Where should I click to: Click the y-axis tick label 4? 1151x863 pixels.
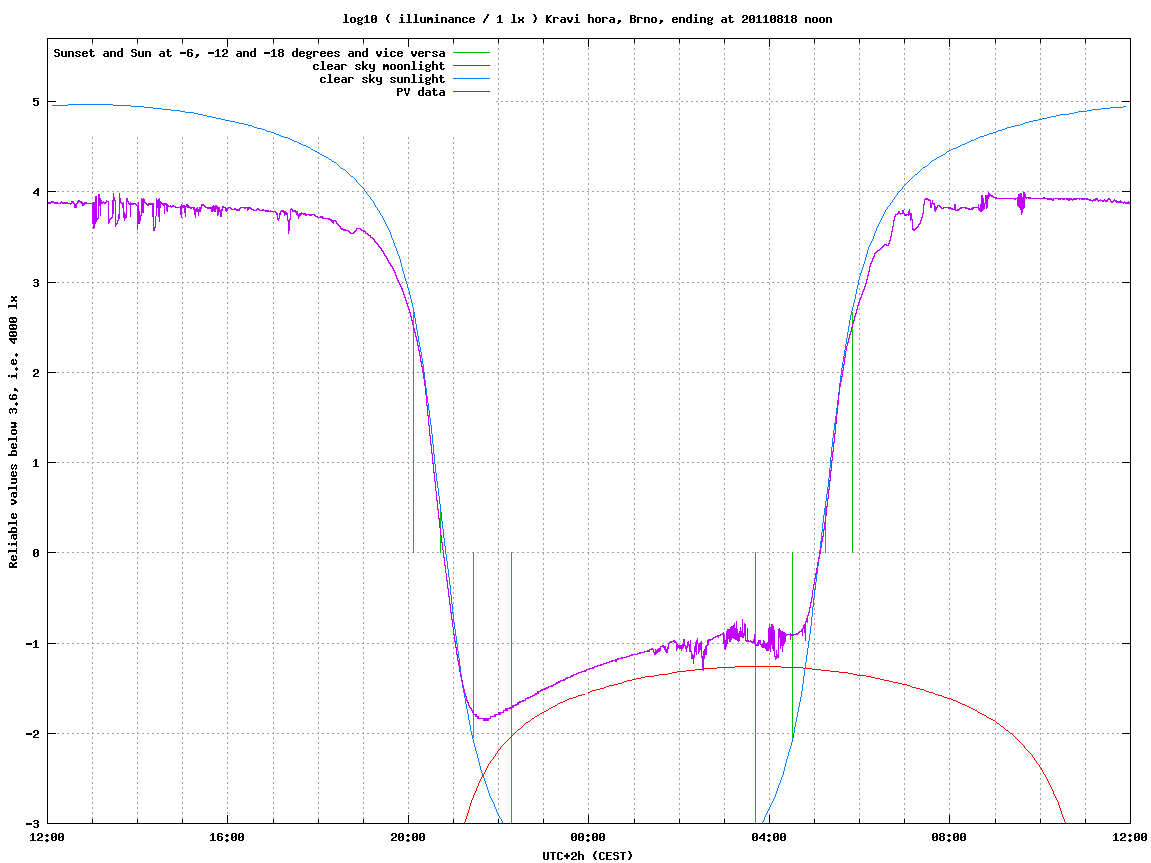point(35,192)
